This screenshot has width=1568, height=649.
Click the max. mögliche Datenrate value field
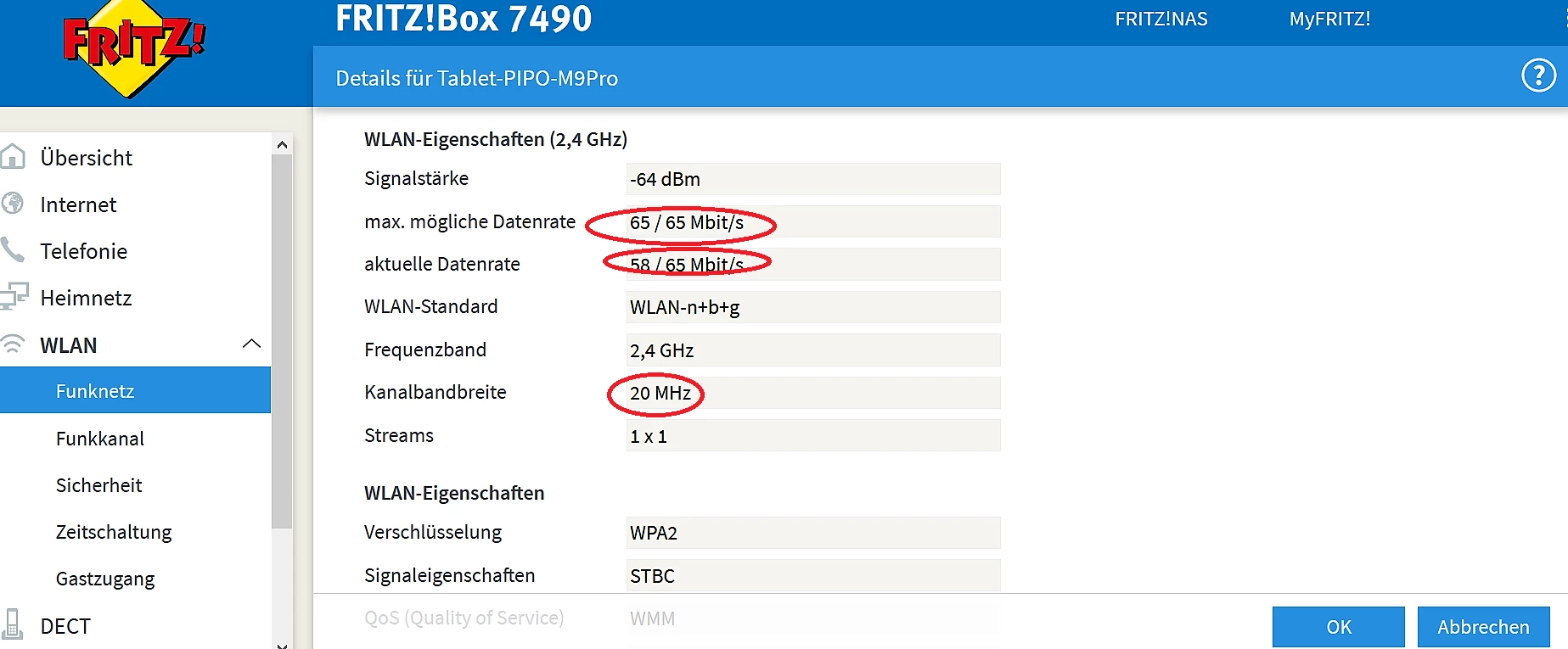pos(813,222)
